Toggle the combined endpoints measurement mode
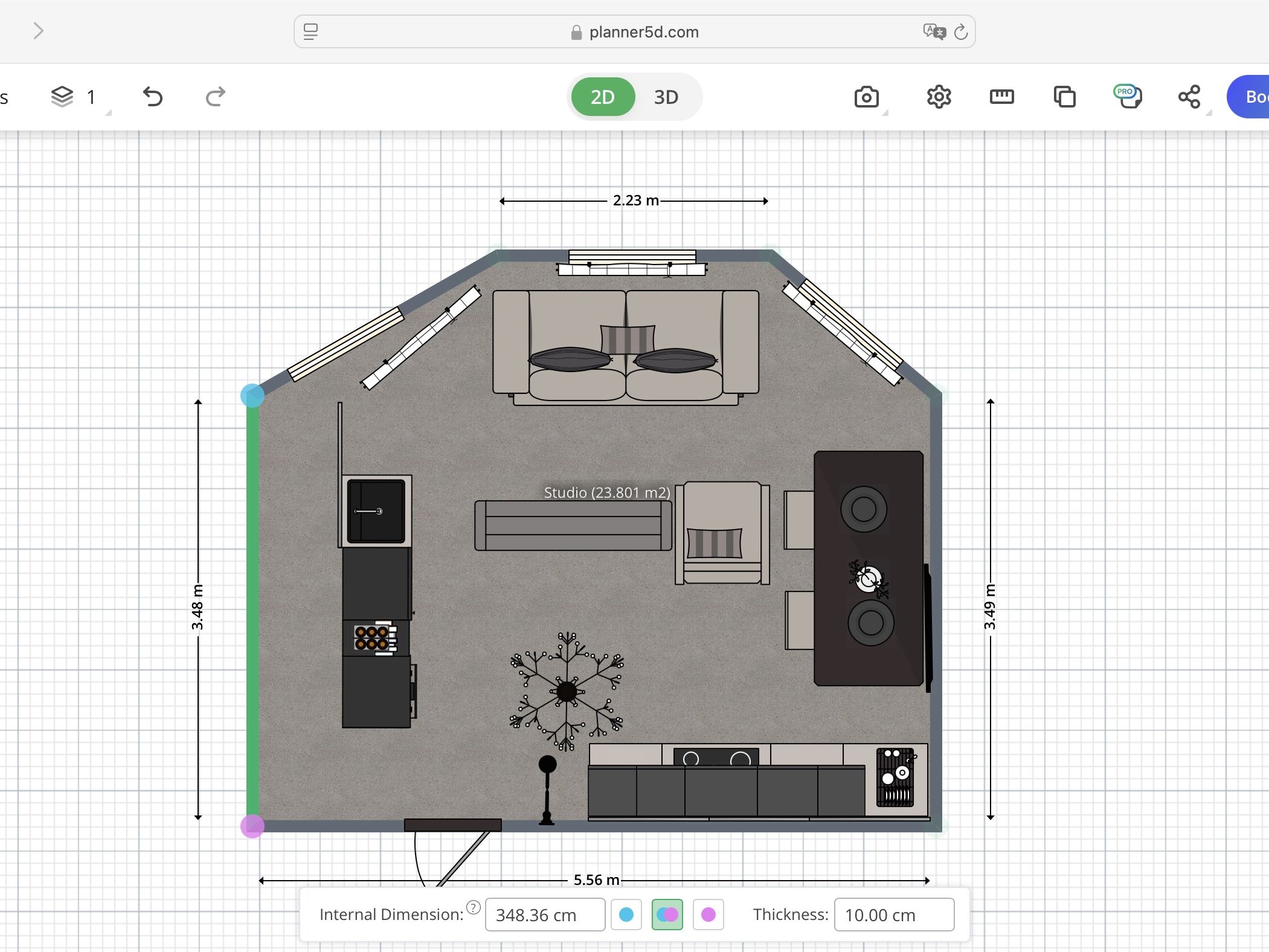The height and width of the screenshot is (952, 1269). coord(667,915)
